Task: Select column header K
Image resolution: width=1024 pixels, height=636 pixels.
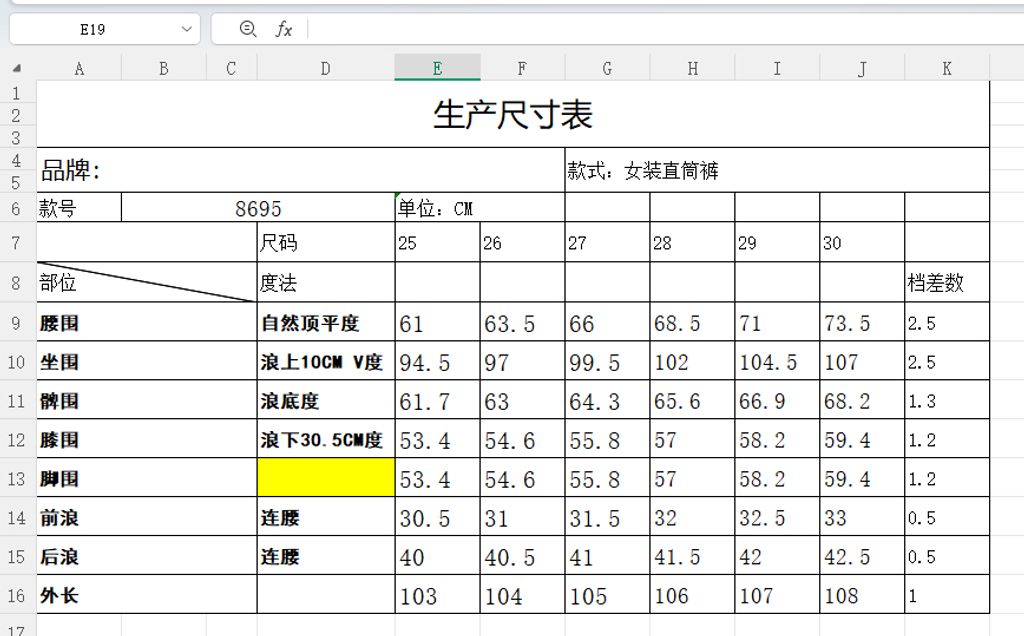Action: [946, 68]
